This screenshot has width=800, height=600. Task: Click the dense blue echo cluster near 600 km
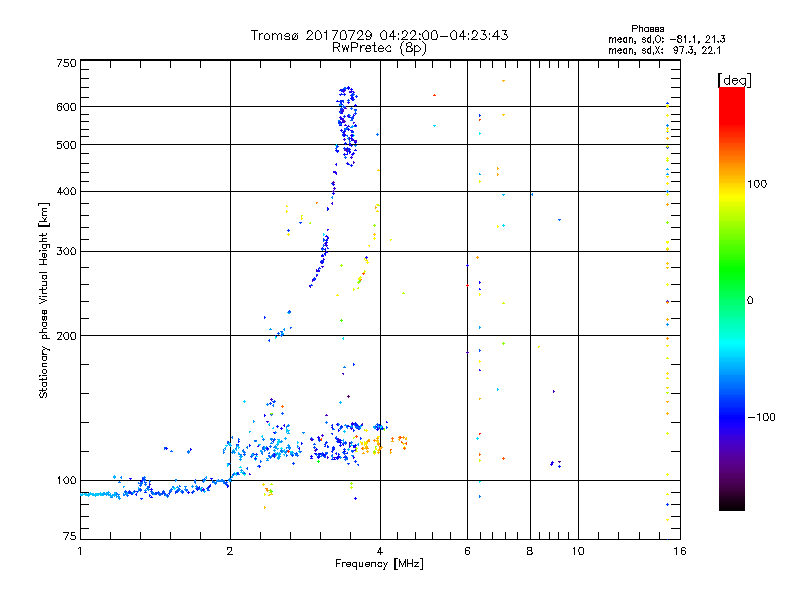(347, 125)
